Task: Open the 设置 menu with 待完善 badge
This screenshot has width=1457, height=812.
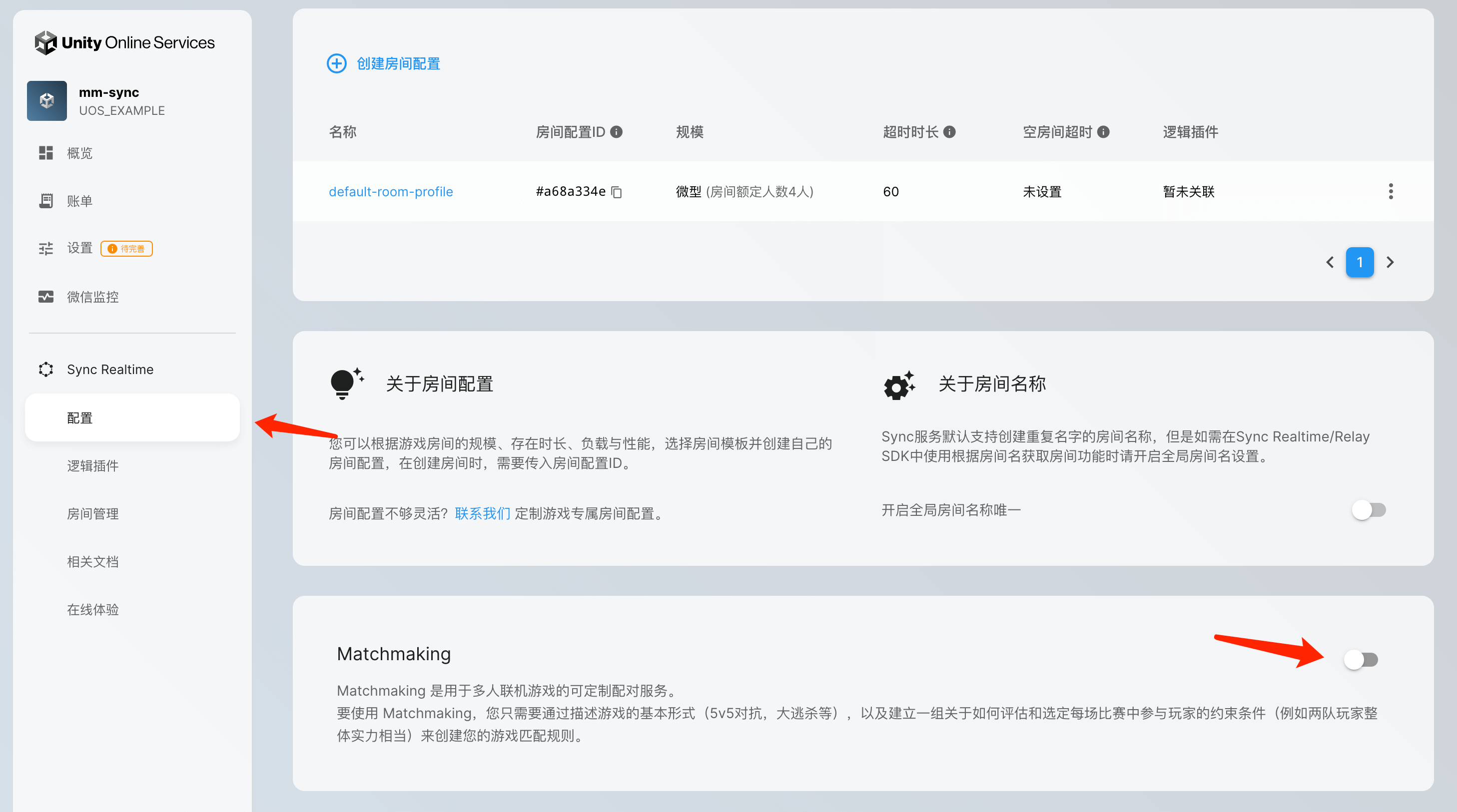Action: point(80,248)
